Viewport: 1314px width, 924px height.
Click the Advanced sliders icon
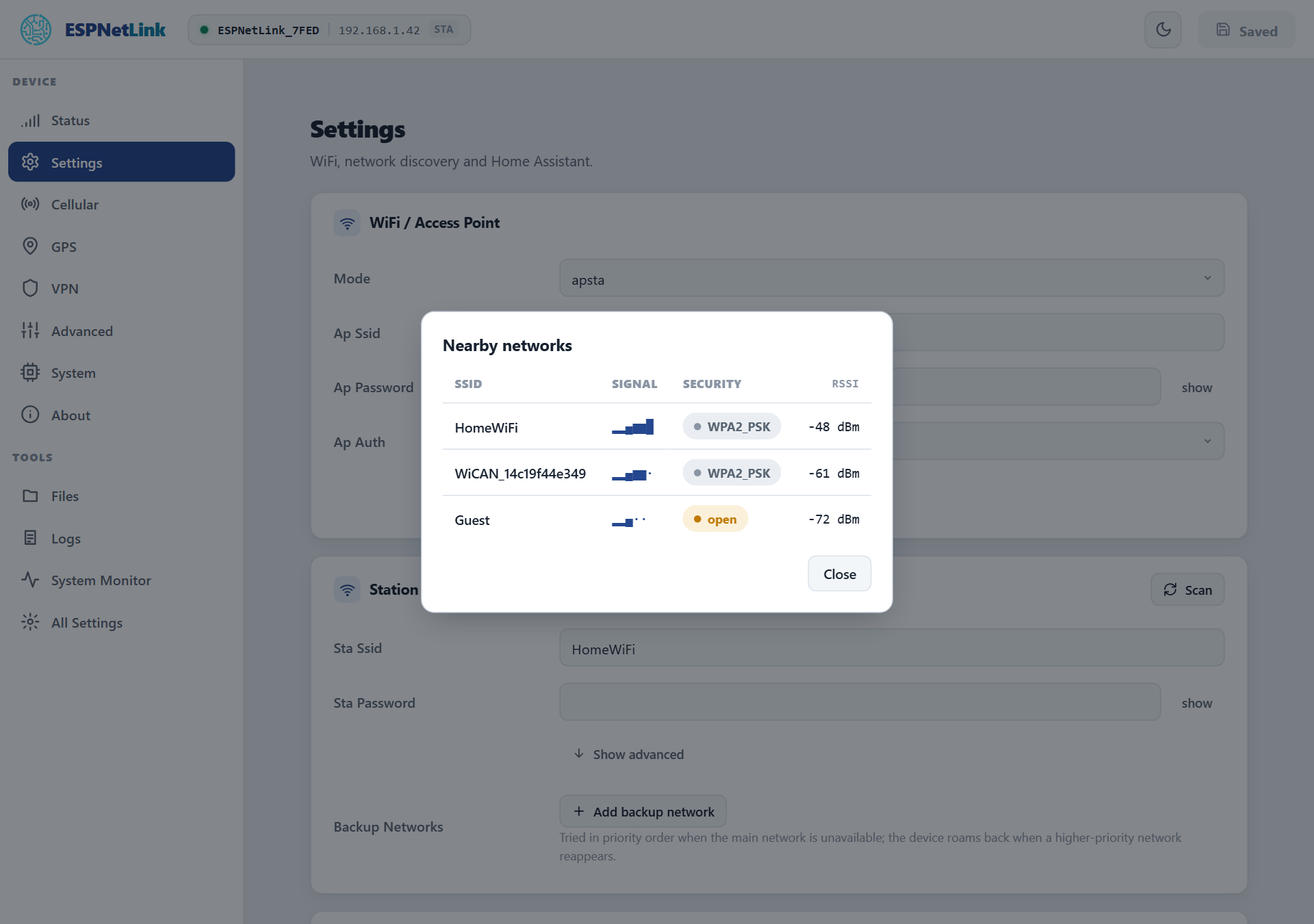30,331
